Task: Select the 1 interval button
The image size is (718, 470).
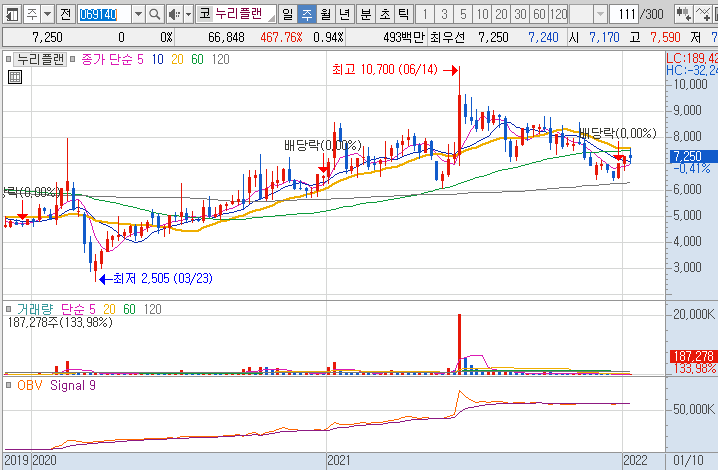Action: tap(425, 15)
